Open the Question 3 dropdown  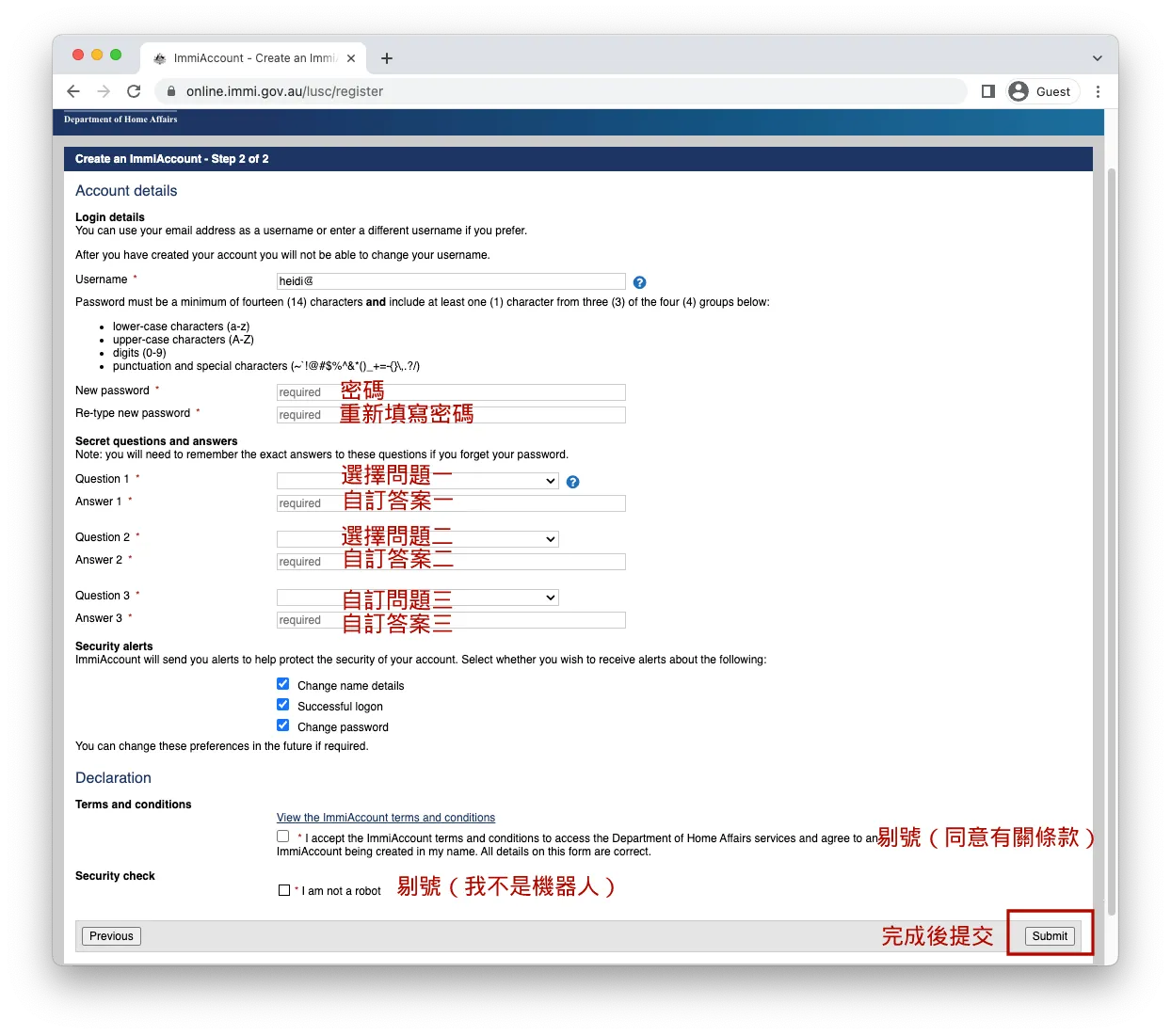(x=417, y=598)
